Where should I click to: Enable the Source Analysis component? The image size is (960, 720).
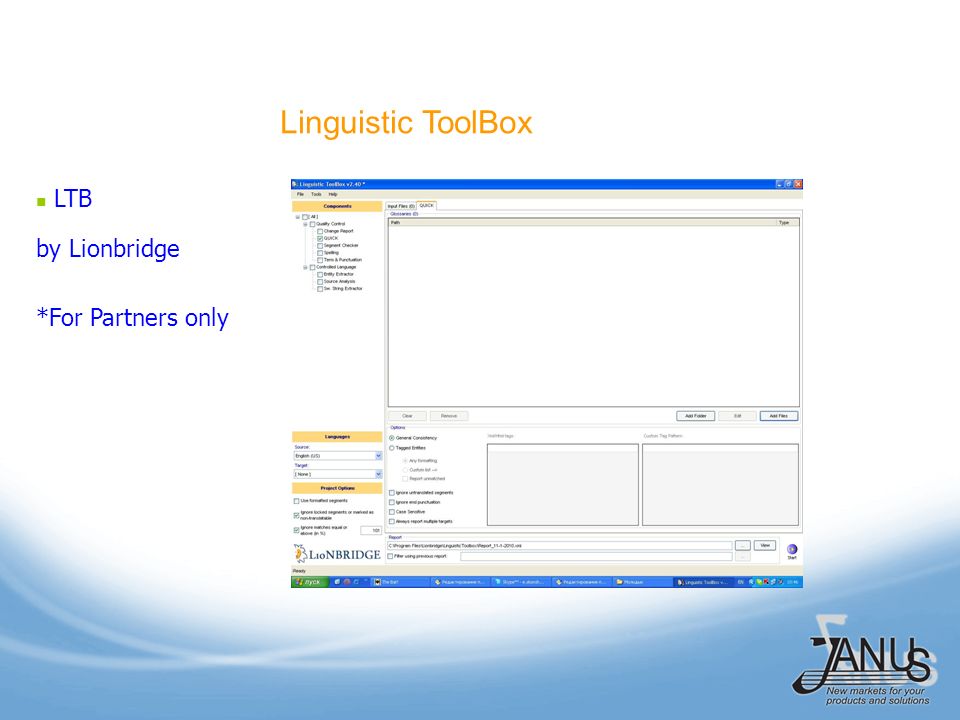[x=320, y=282]
